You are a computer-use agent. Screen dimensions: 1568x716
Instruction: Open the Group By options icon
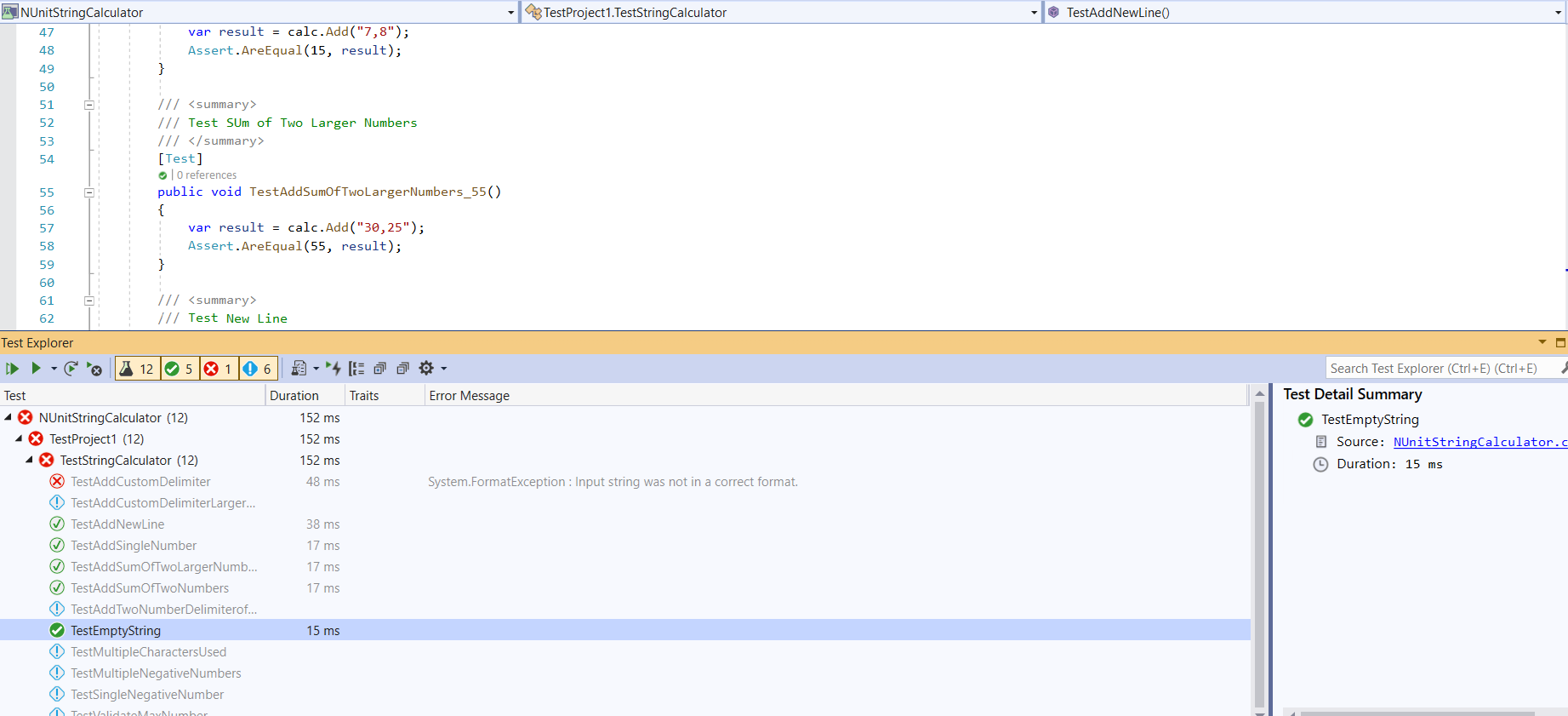pyautogui.click(x=356, y=369)
